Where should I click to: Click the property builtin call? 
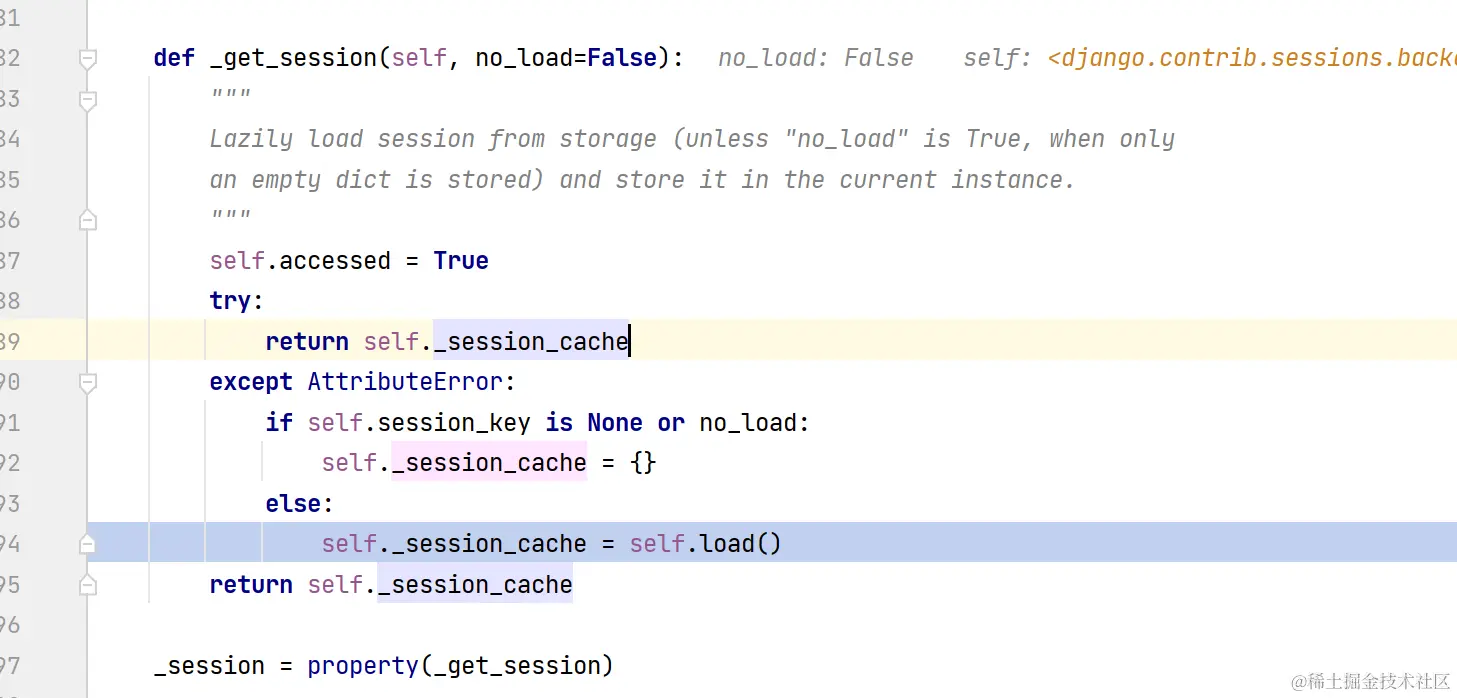click(363, 666)
